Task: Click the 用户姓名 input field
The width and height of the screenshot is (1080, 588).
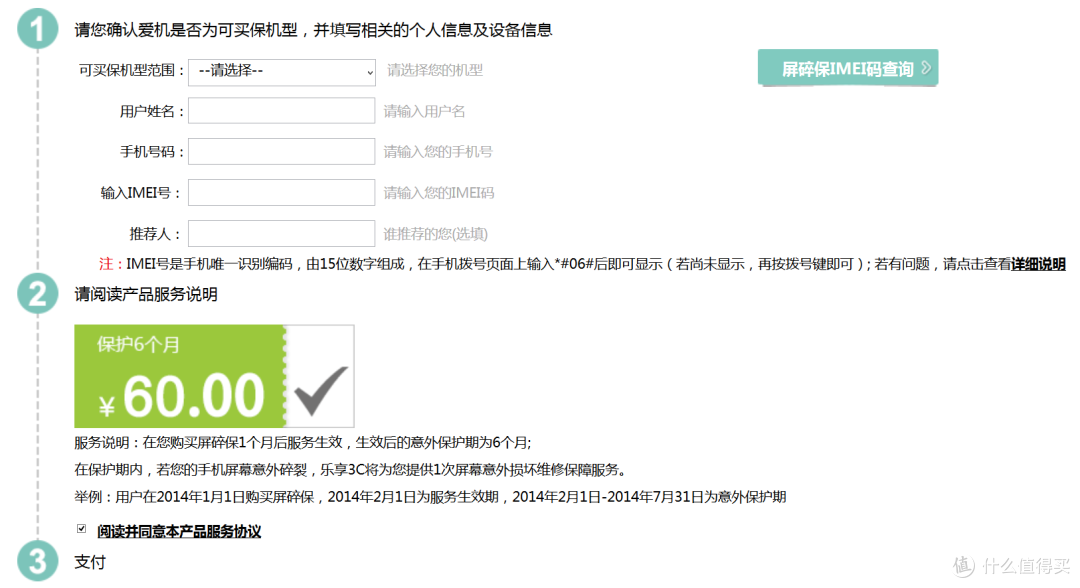Action: [282, 111]
